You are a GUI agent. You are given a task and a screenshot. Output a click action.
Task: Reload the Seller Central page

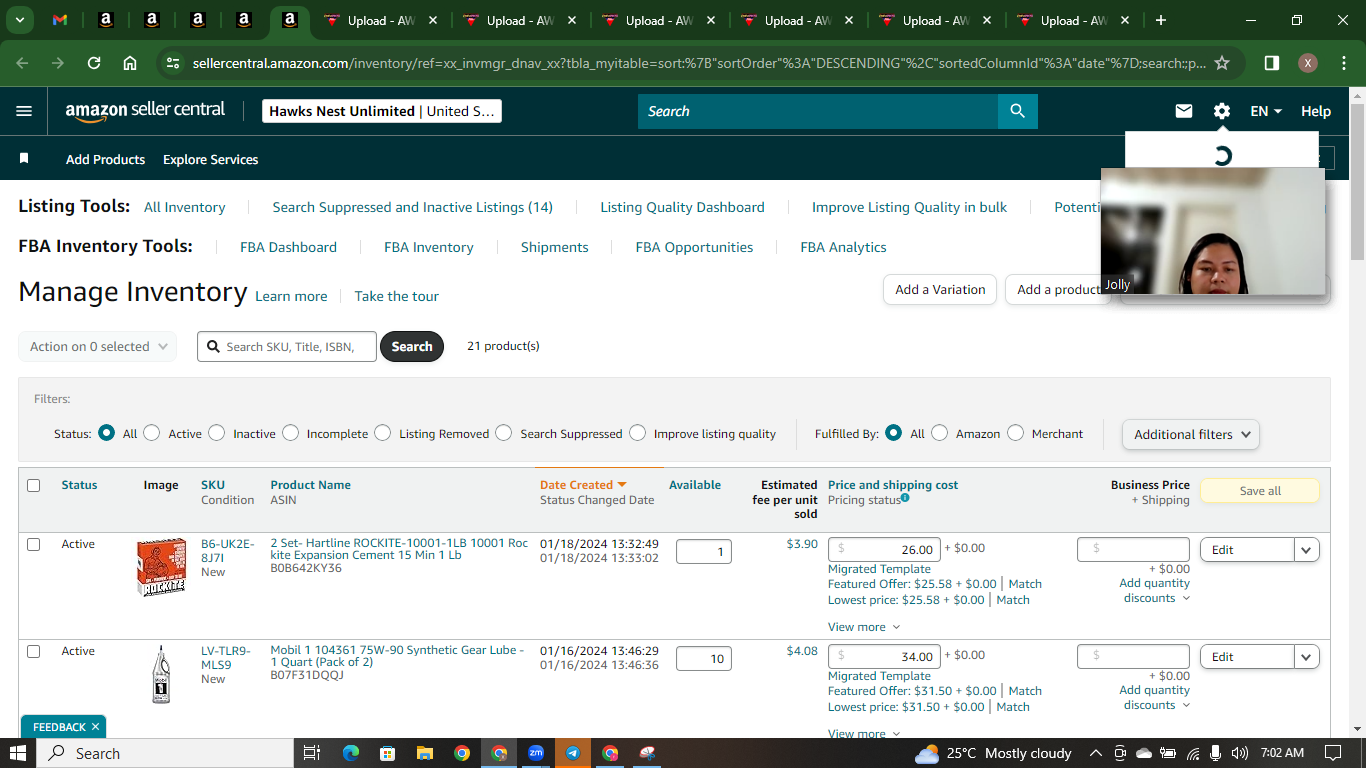pos(94,63)
